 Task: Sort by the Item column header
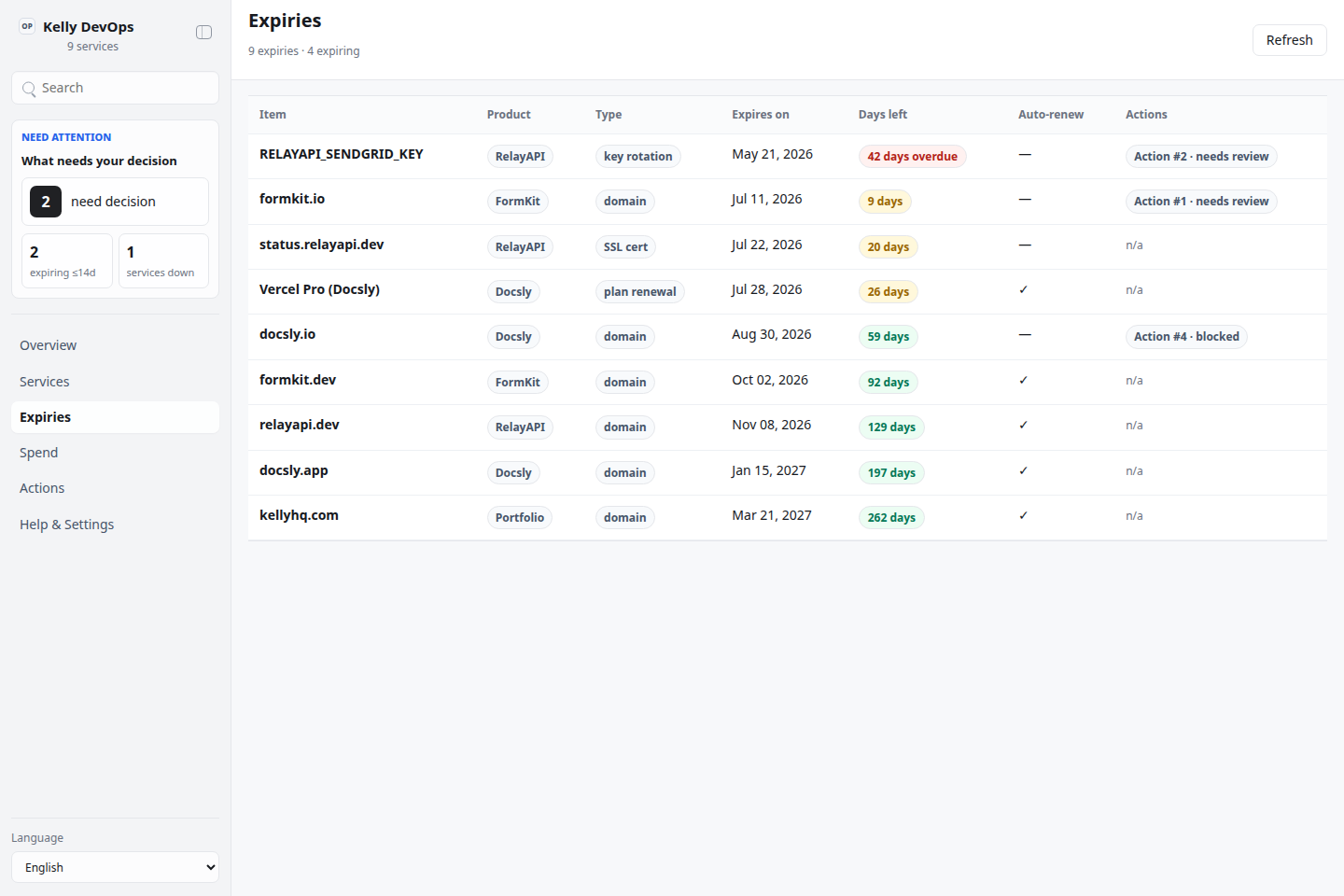[273, 115]
